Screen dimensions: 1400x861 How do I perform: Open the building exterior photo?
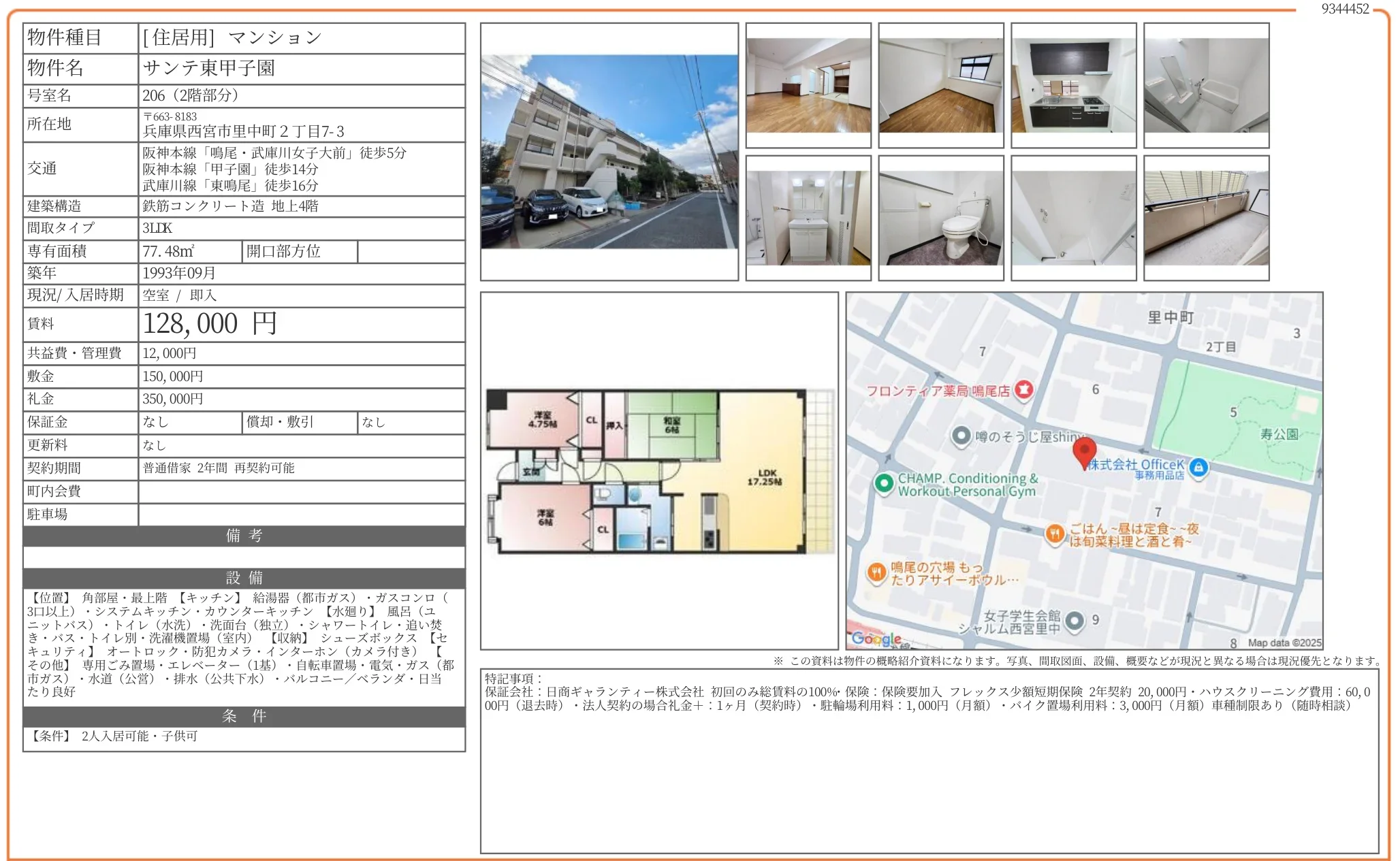(x=609, y=151)
